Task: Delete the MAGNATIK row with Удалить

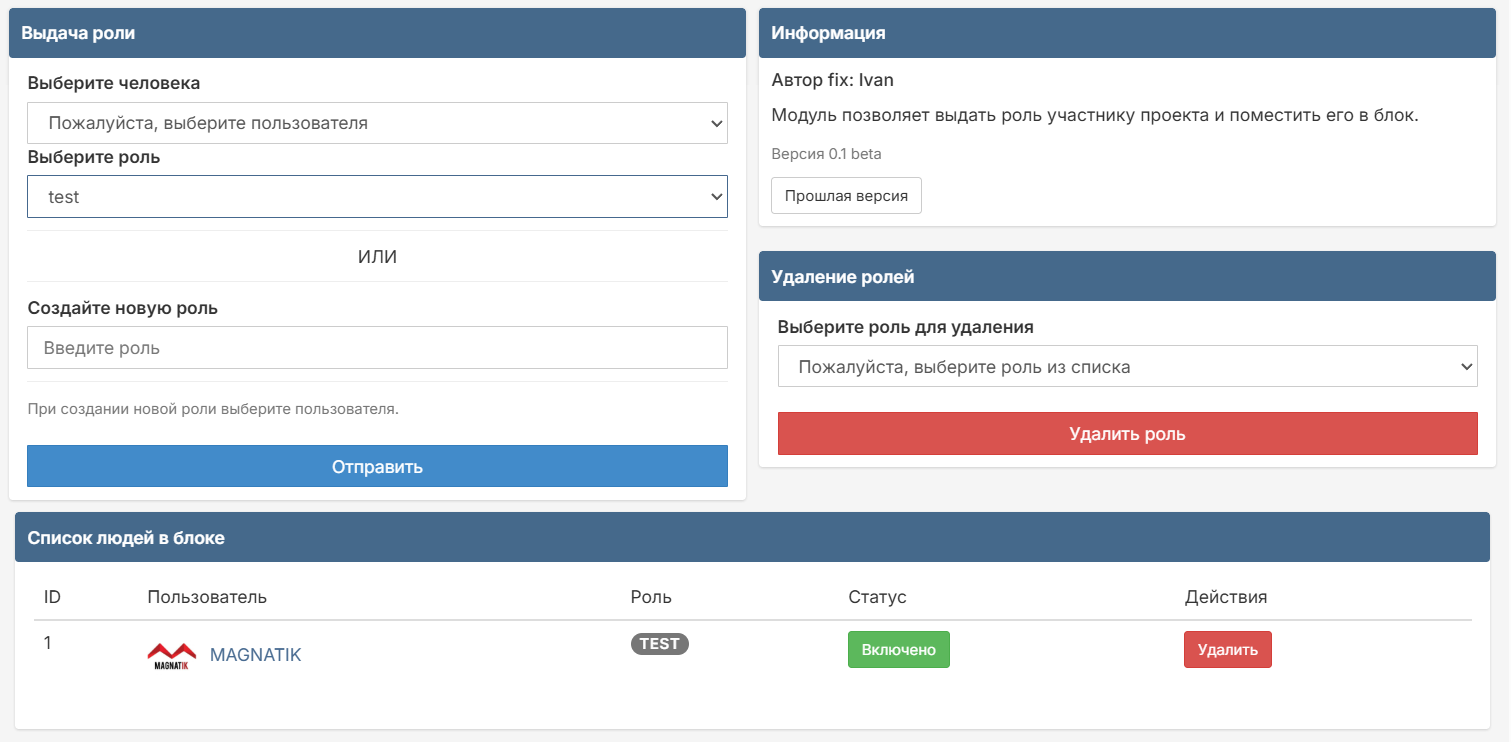Action: [1227, 649]
